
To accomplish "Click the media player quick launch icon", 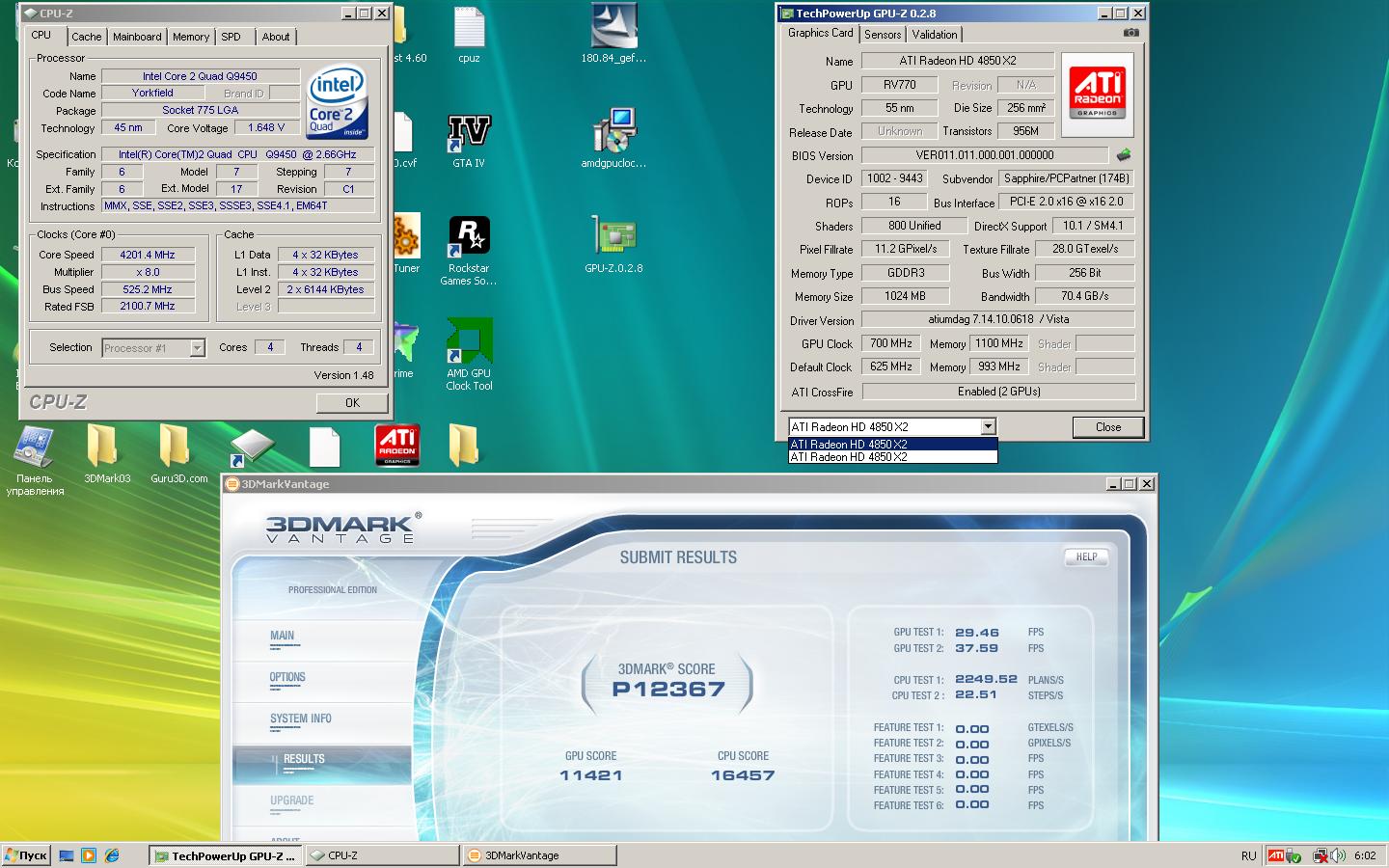I will click(89, 855).
